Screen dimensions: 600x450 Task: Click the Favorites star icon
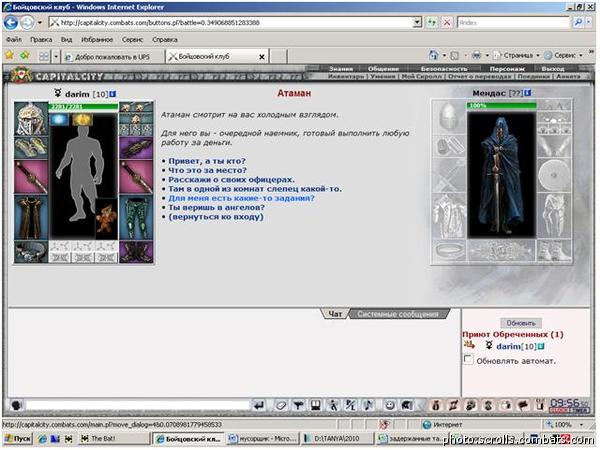pyautogui.click(x=9, y=55)
